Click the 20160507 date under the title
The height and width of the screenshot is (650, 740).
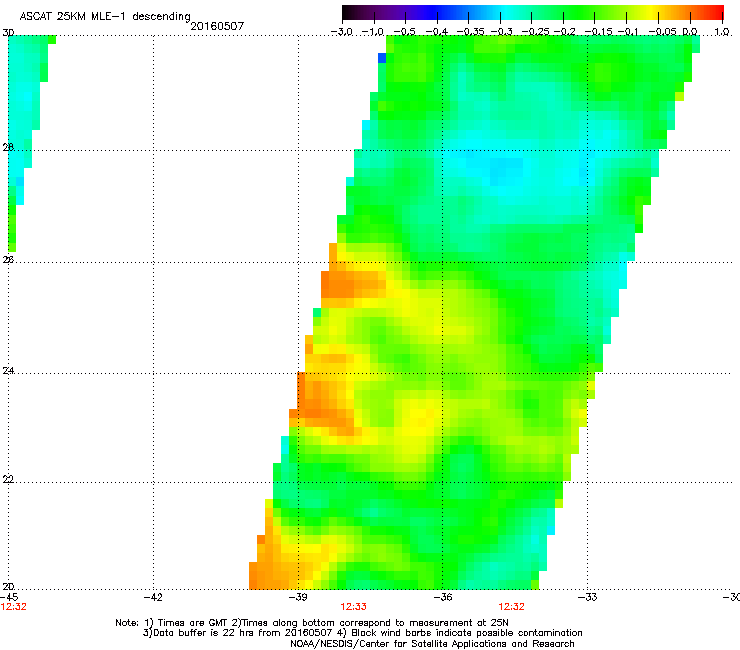pyautogui.click(x=217, y=26)
